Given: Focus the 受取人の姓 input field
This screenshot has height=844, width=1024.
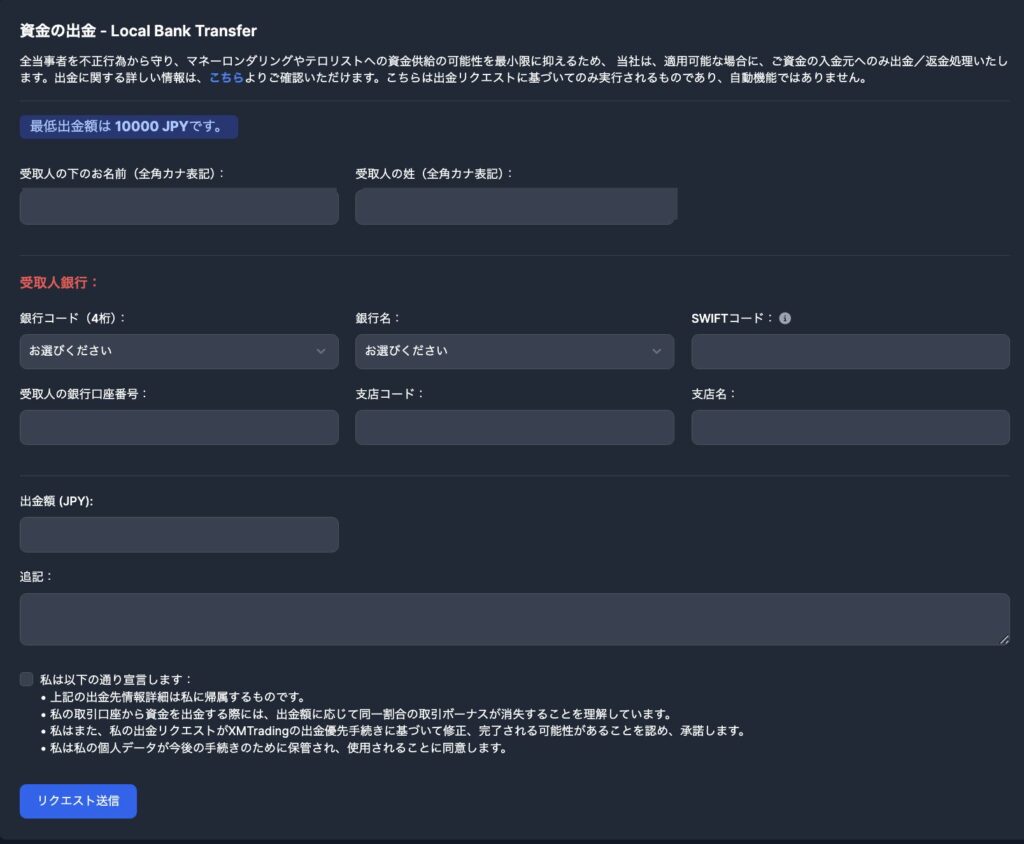Looking at the screenshot, I should pyautogui.click(x=515, y=207).
